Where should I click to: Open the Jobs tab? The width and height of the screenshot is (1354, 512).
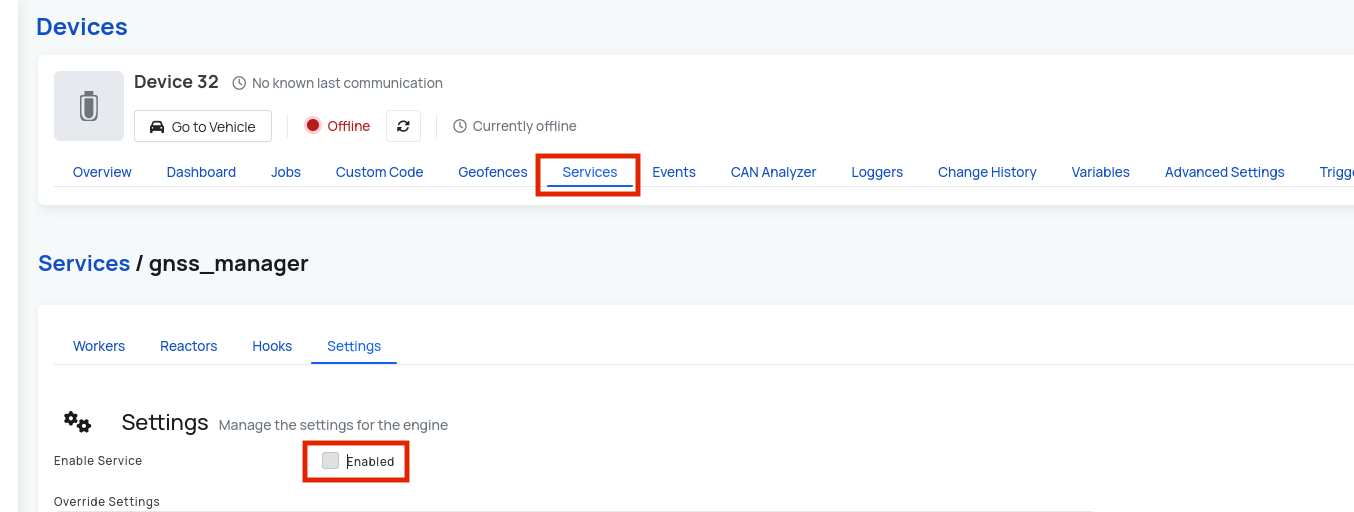(286, 172)
